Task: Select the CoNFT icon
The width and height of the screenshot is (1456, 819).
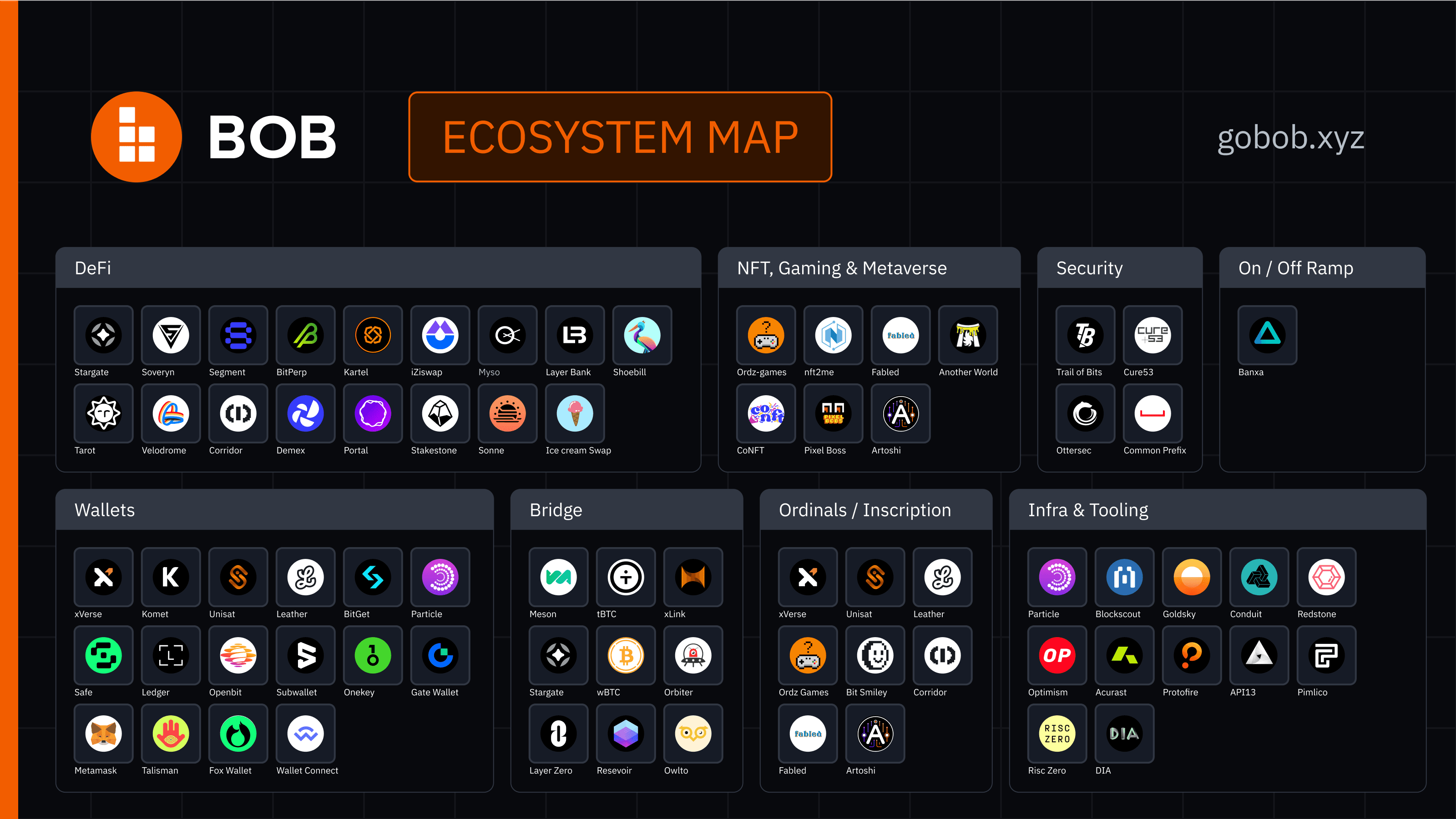Action: point(766,413)
